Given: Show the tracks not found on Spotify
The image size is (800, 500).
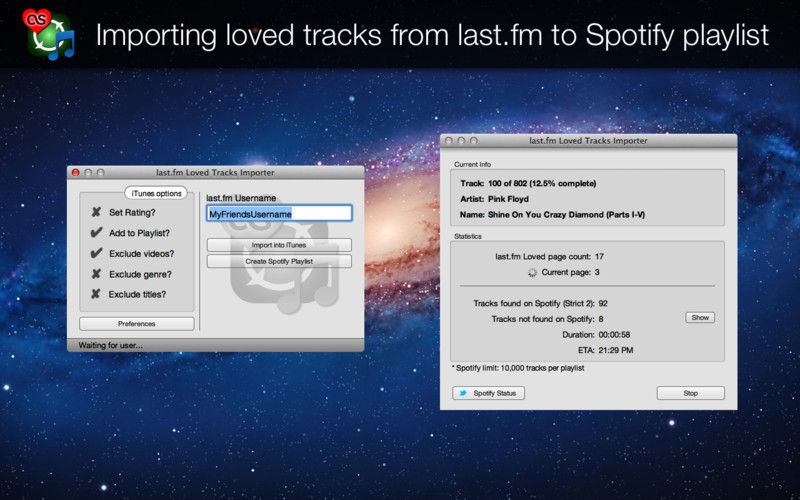Looking at the screenshot, I should 700,317.
